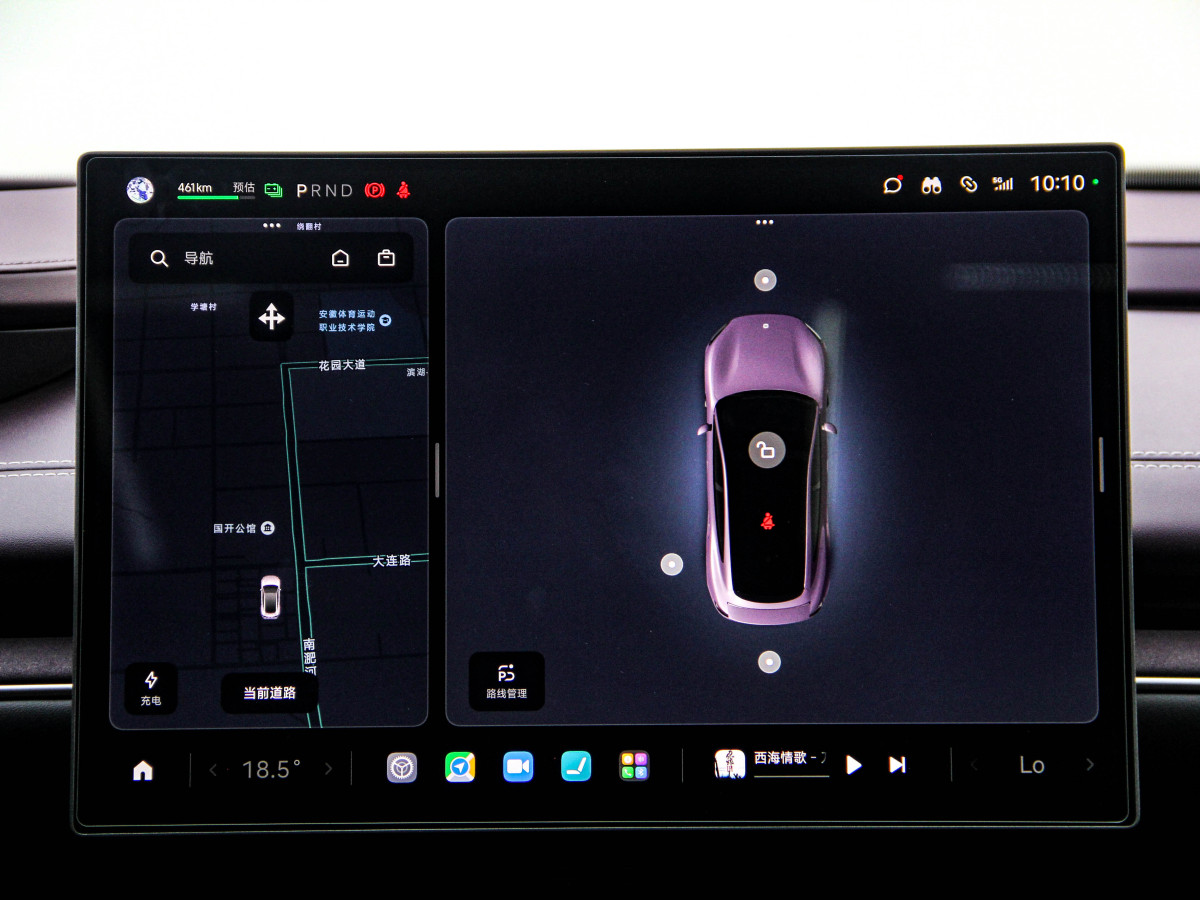Go to the home screen via dock
1200x900 pixels.
click(x=143, y=770)
